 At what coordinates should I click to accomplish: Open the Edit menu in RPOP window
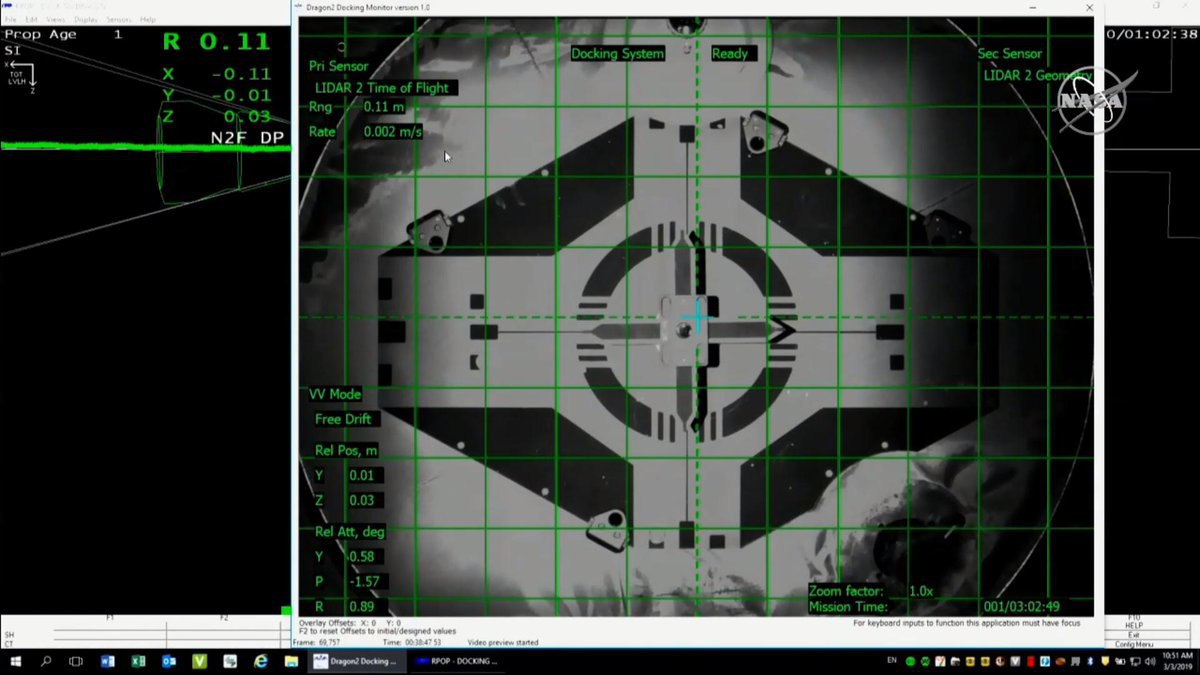[x=32, y=20]
